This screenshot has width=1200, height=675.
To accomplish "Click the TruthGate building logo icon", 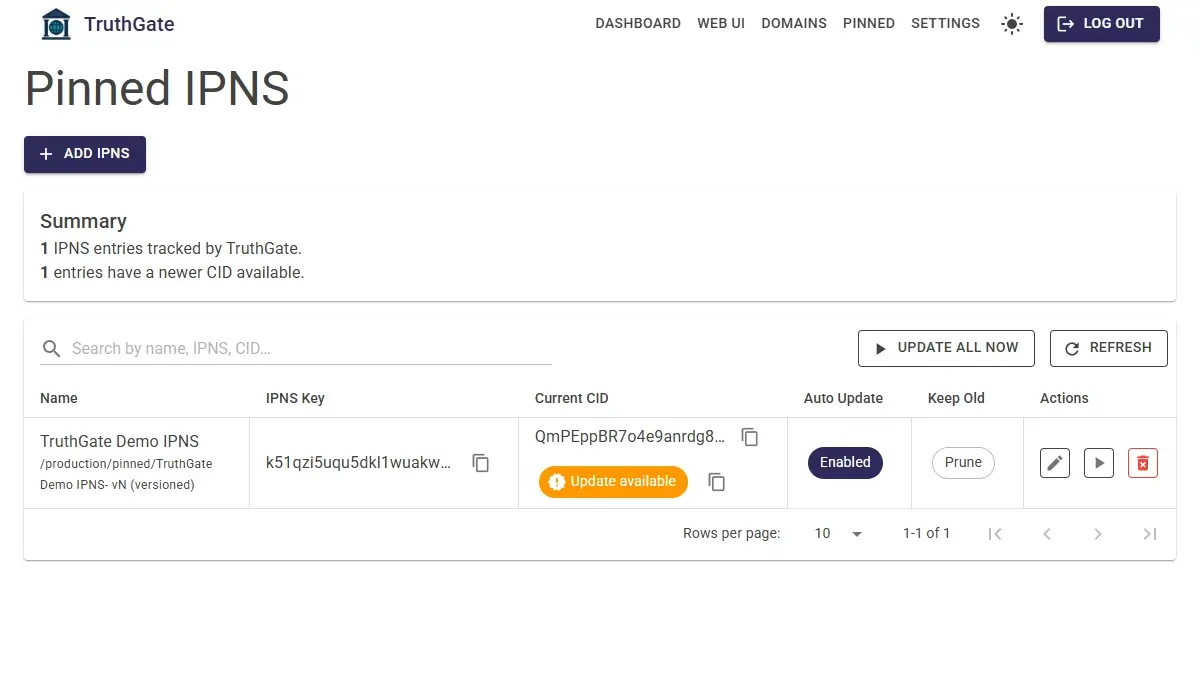I will tap(56, 24).
